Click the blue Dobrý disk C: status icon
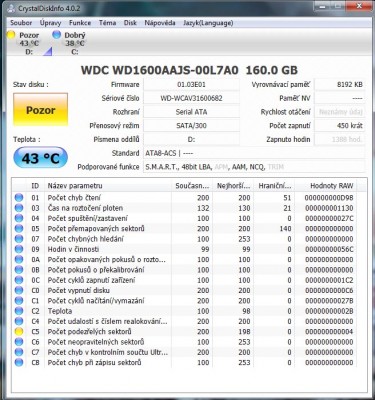Screen dimensions: 375x400 (57, 34)
